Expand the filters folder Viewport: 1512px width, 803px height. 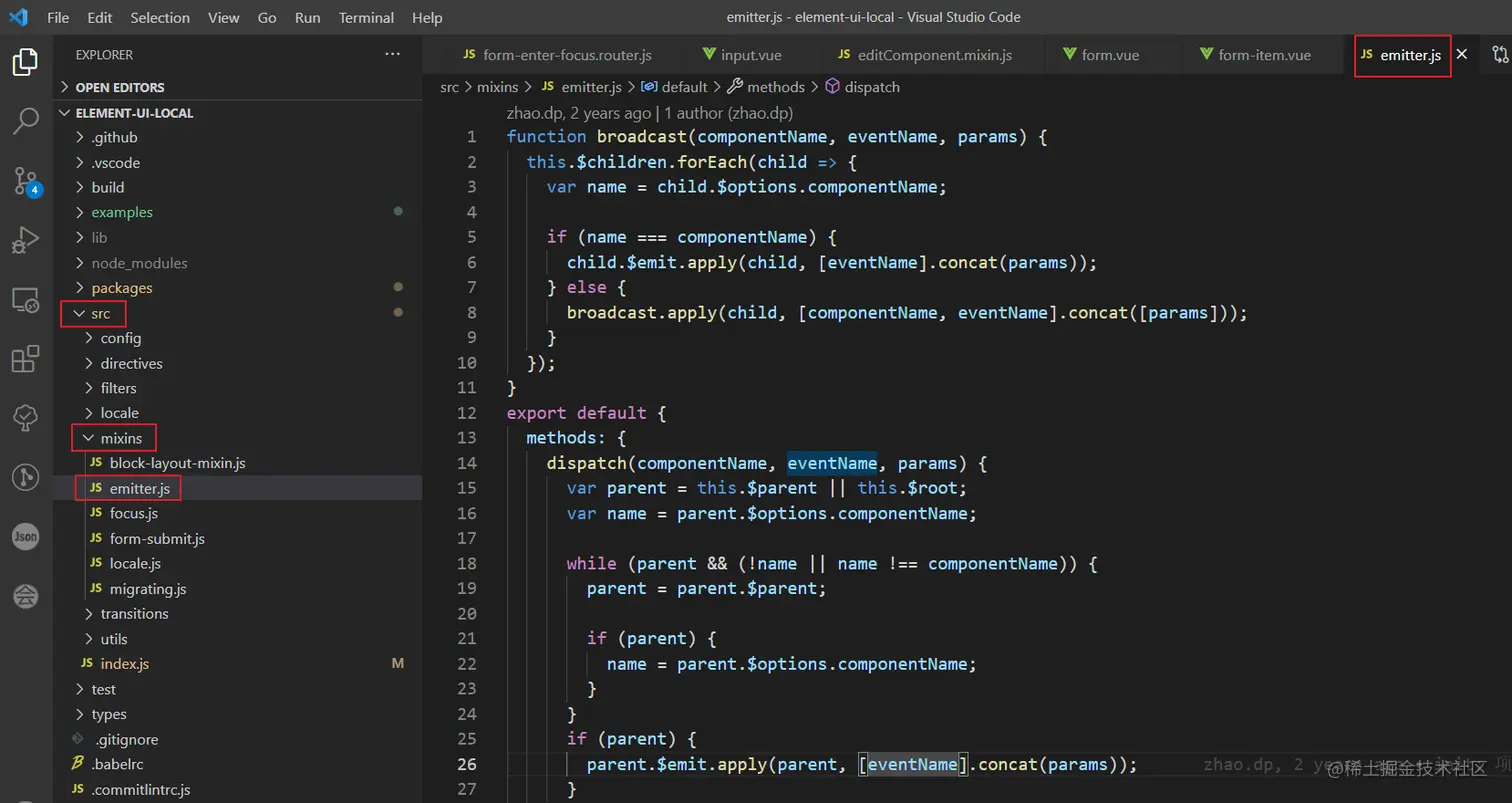[238, 388]
